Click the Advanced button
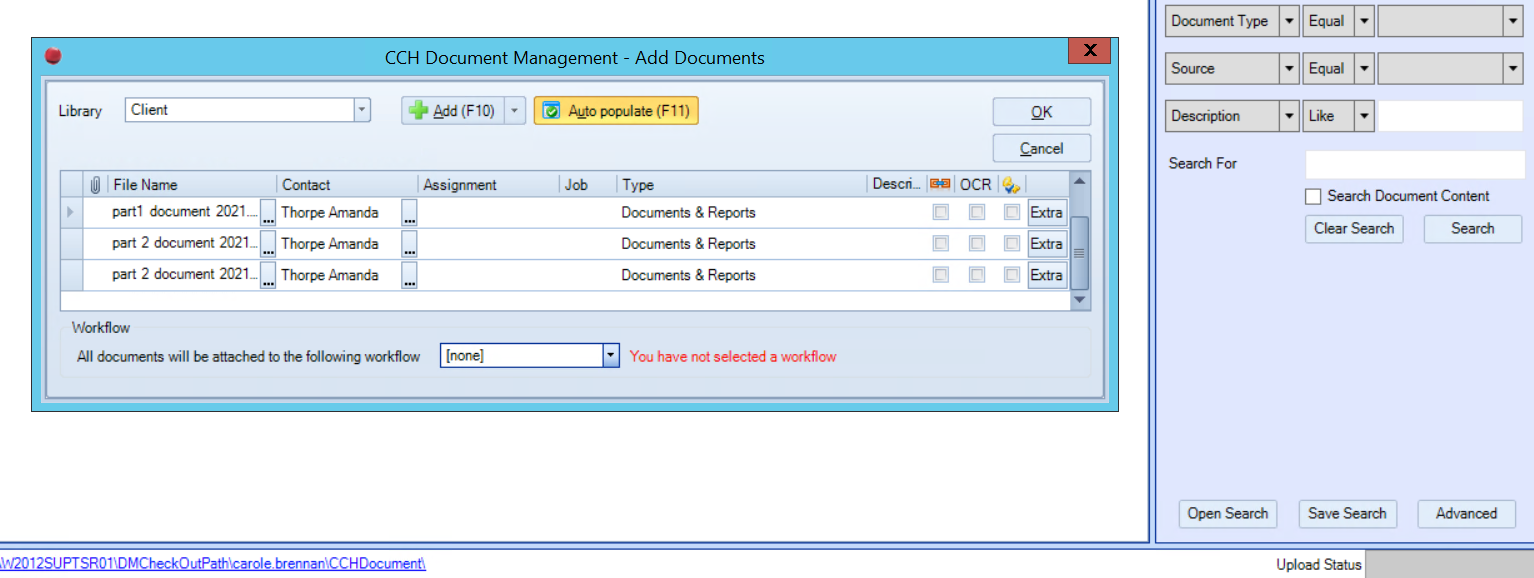 click(1467, 514)
